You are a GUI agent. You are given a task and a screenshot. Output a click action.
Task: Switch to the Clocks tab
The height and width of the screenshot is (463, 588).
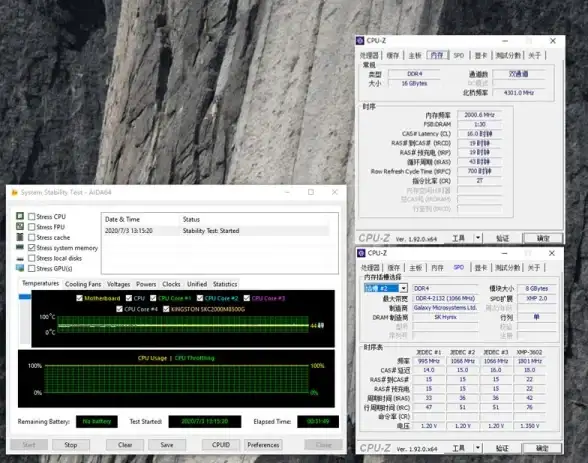[x=171, y=284]
